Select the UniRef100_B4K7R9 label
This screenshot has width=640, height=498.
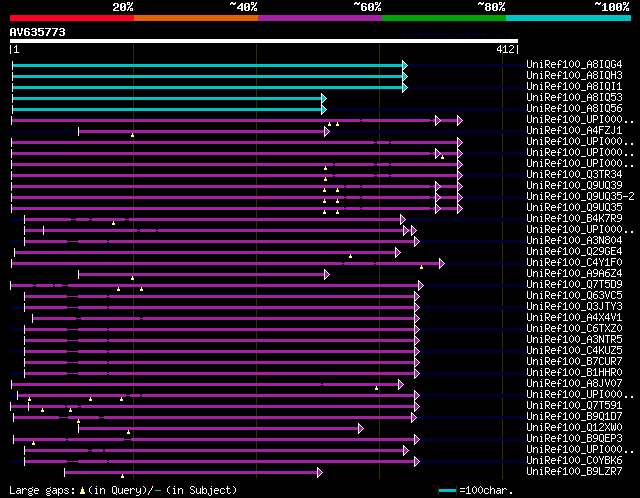click(x=574, y=218)
